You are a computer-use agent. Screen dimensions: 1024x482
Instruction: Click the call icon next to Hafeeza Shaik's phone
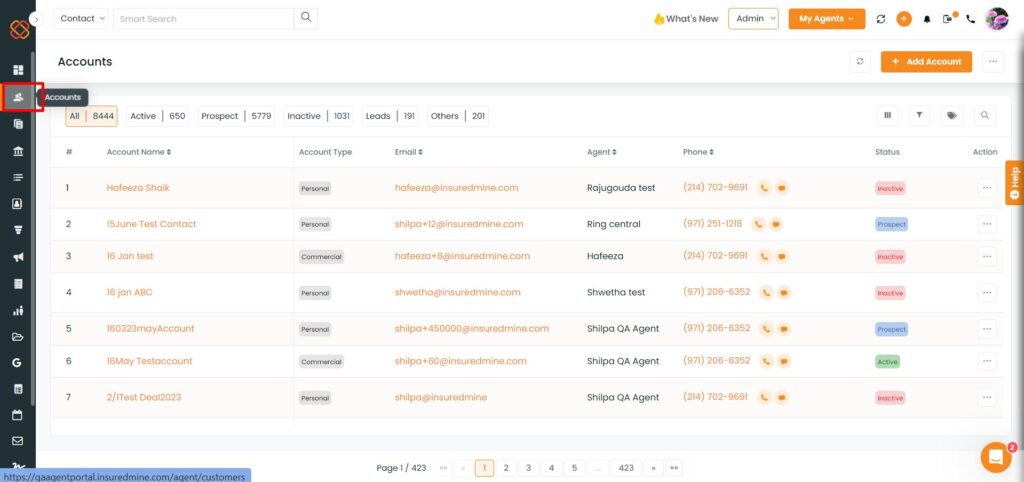click(x=764, y=188)
